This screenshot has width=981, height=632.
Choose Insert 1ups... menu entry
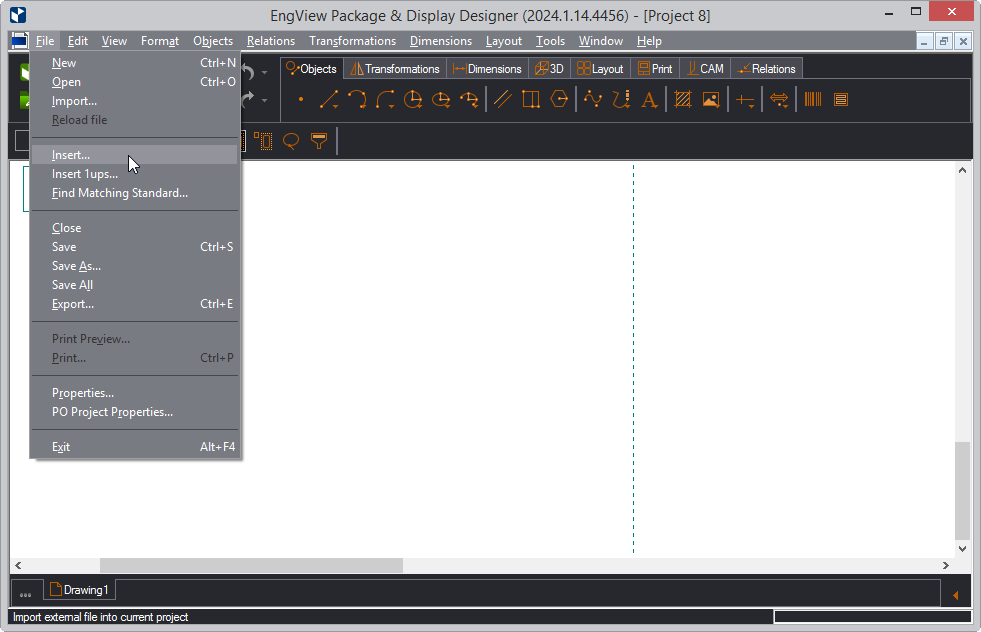(135, 174)
